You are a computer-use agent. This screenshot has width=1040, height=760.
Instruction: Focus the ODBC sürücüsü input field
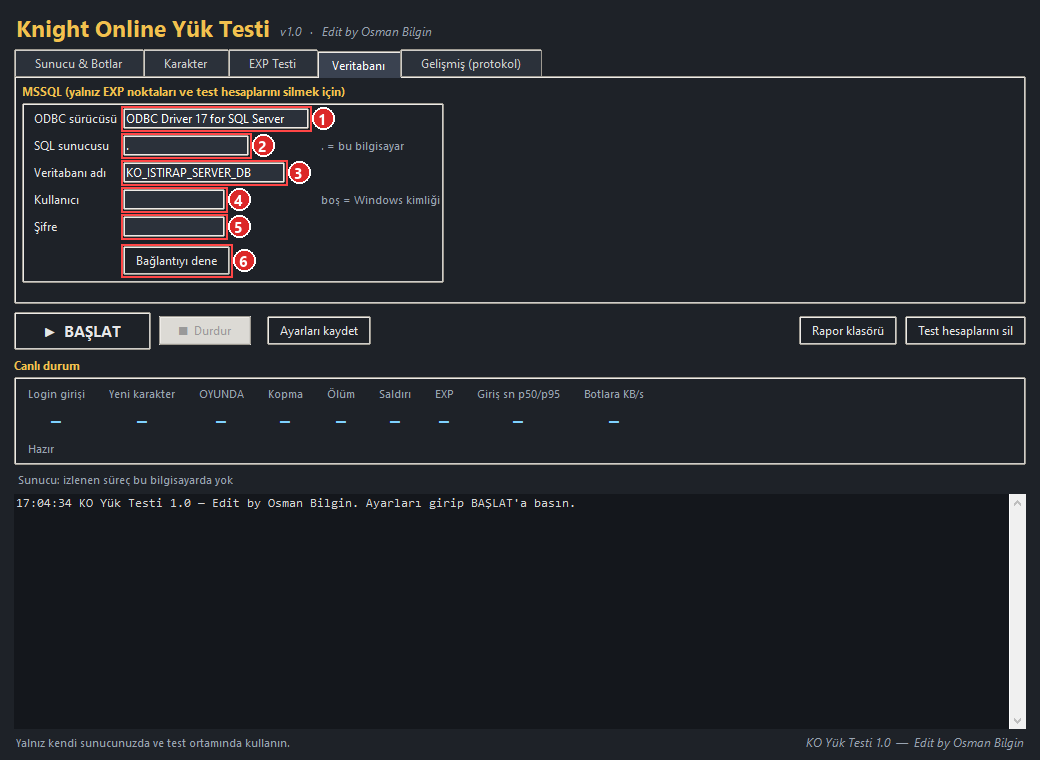pyautogui.click(x=216, y=119)
